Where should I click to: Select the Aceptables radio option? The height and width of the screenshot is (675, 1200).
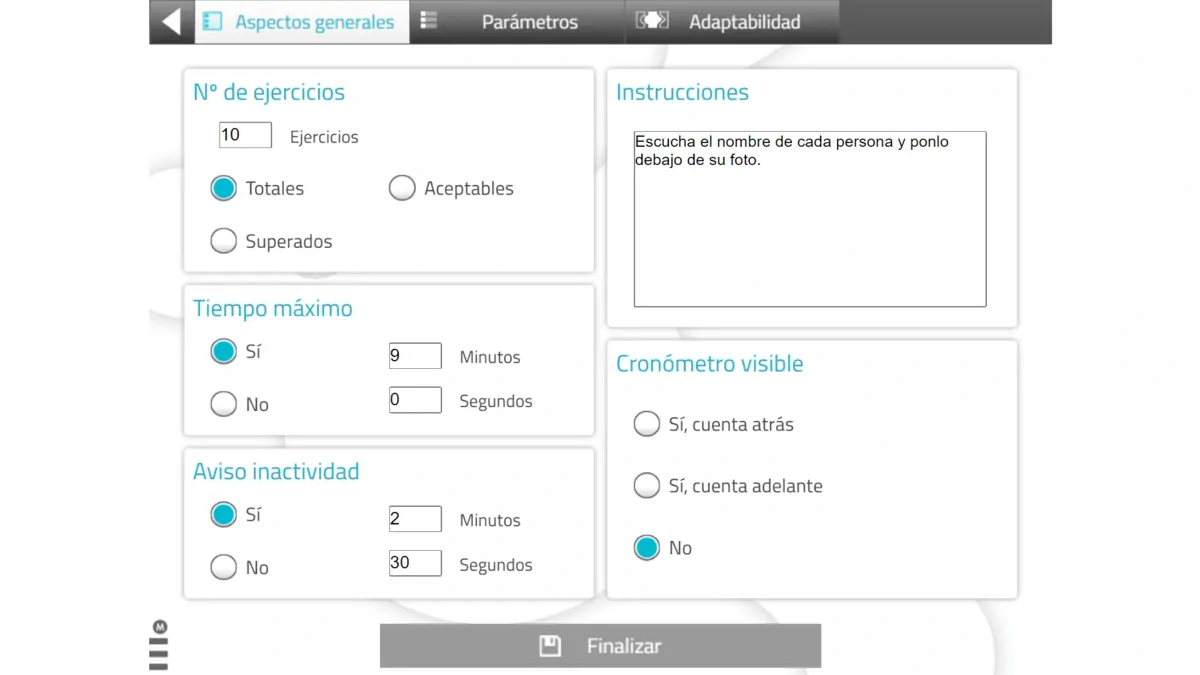402,188
